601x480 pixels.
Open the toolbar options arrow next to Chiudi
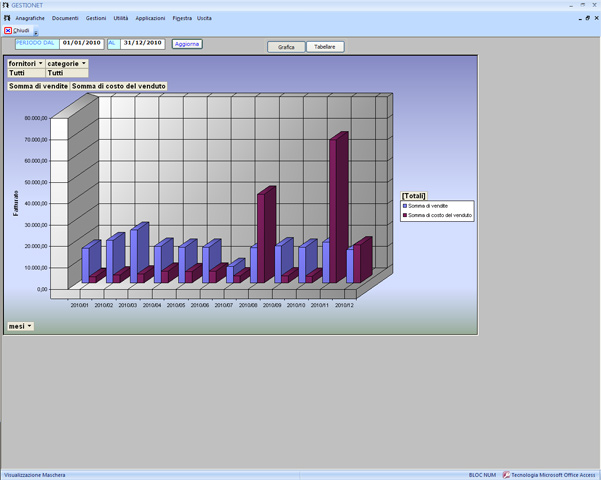click(x=36, y=32)
